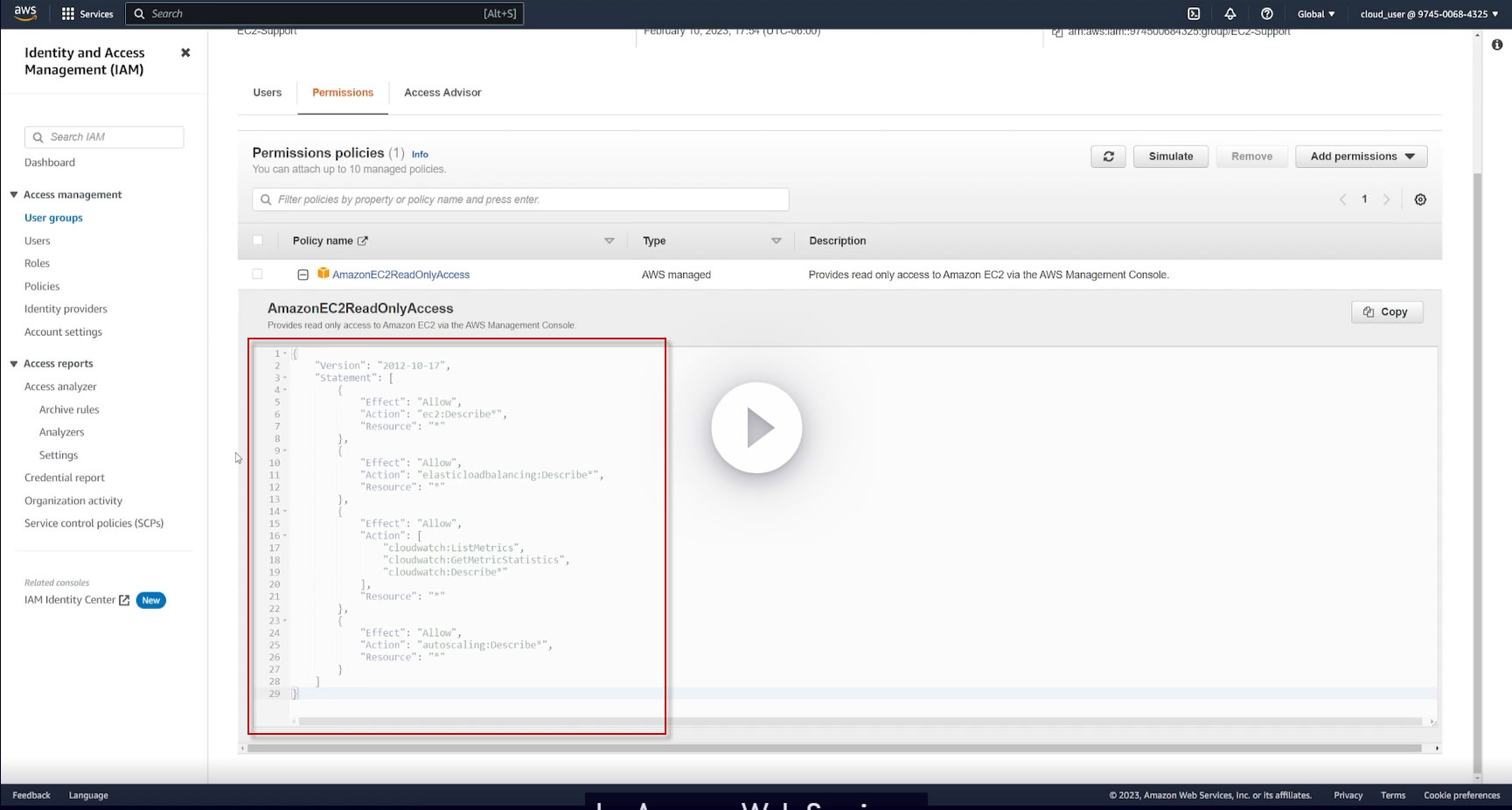Click the AWS logo home icon

pyautogui.click(x=25, y=13)
